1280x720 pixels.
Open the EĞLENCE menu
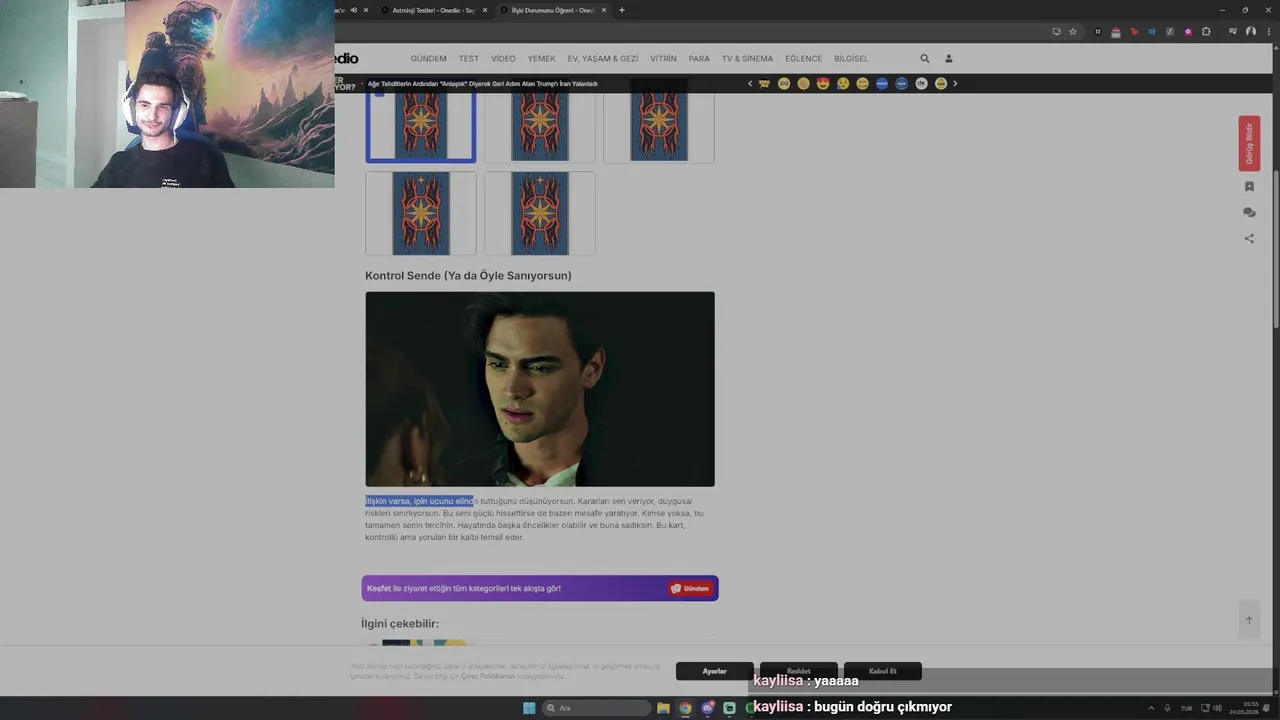[x=804, y=59]
